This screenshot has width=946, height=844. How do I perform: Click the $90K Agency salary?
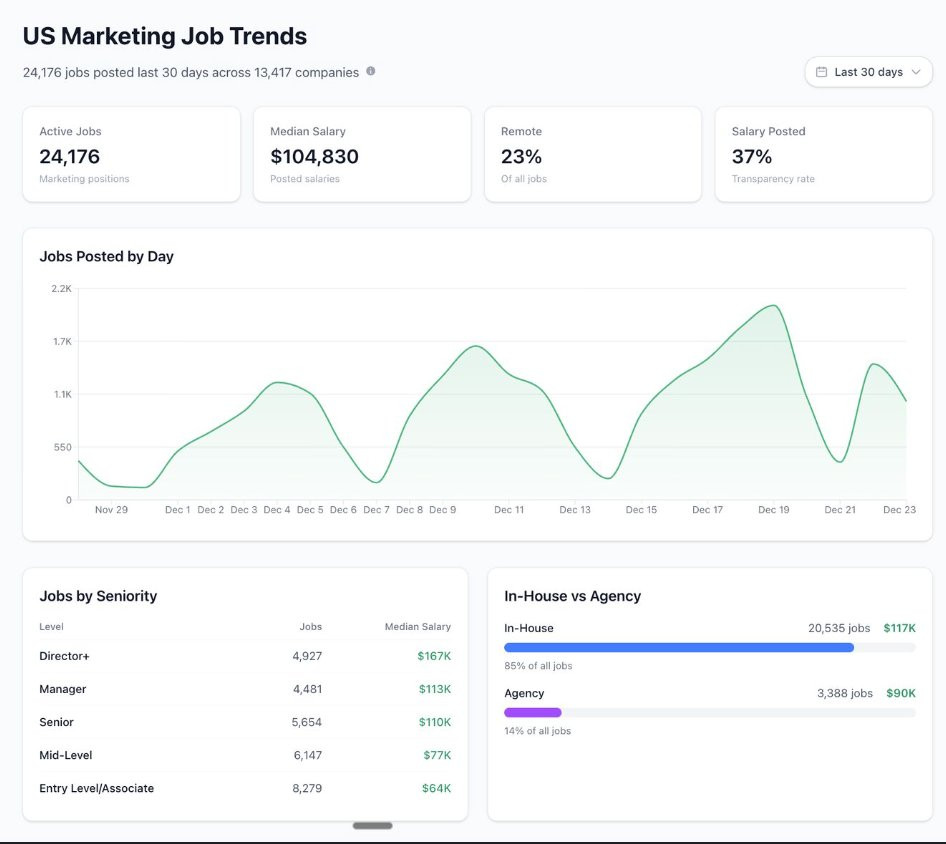[x=901, y=693]
